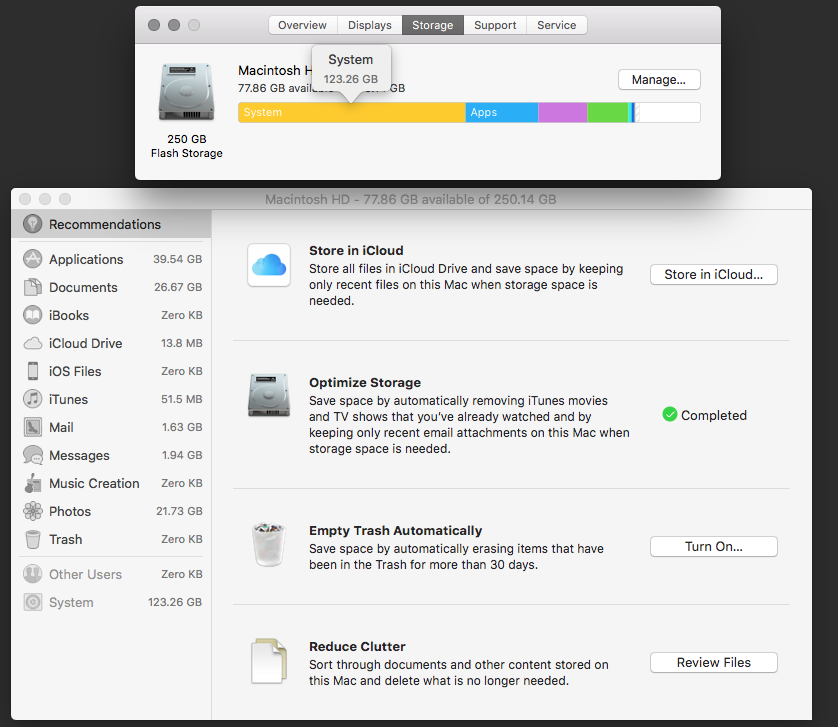The height and width of the screenshot is (727, 838).
Task: Click the 13.8 MB size value
Action: pyautogui.click(x=182, y=343)
